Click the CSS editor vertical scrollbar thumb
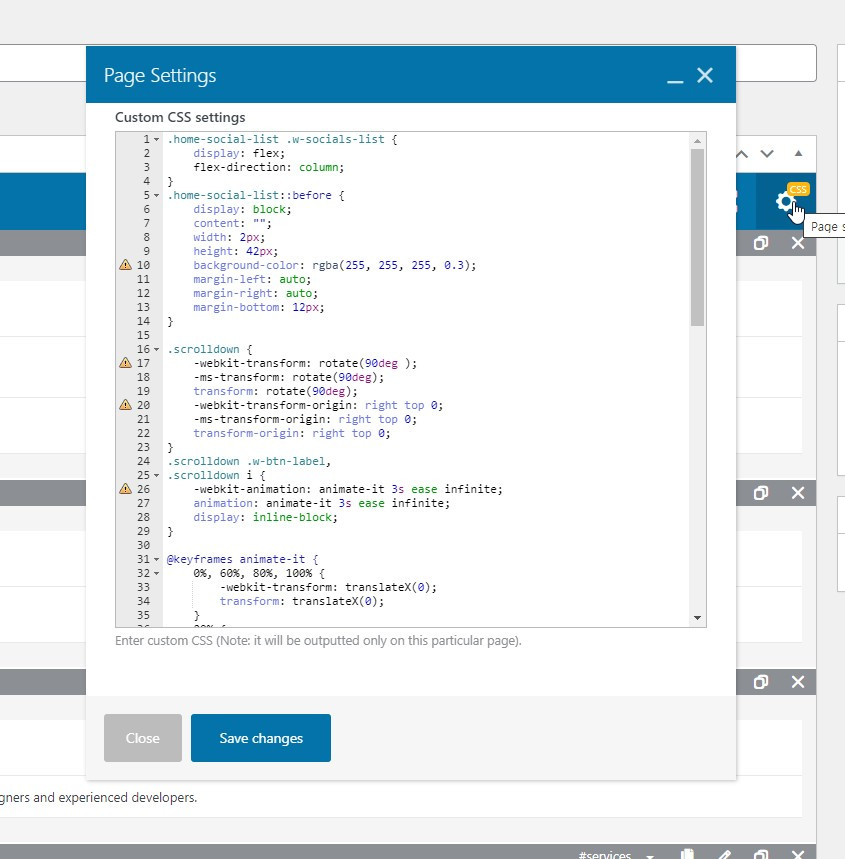 698,237
